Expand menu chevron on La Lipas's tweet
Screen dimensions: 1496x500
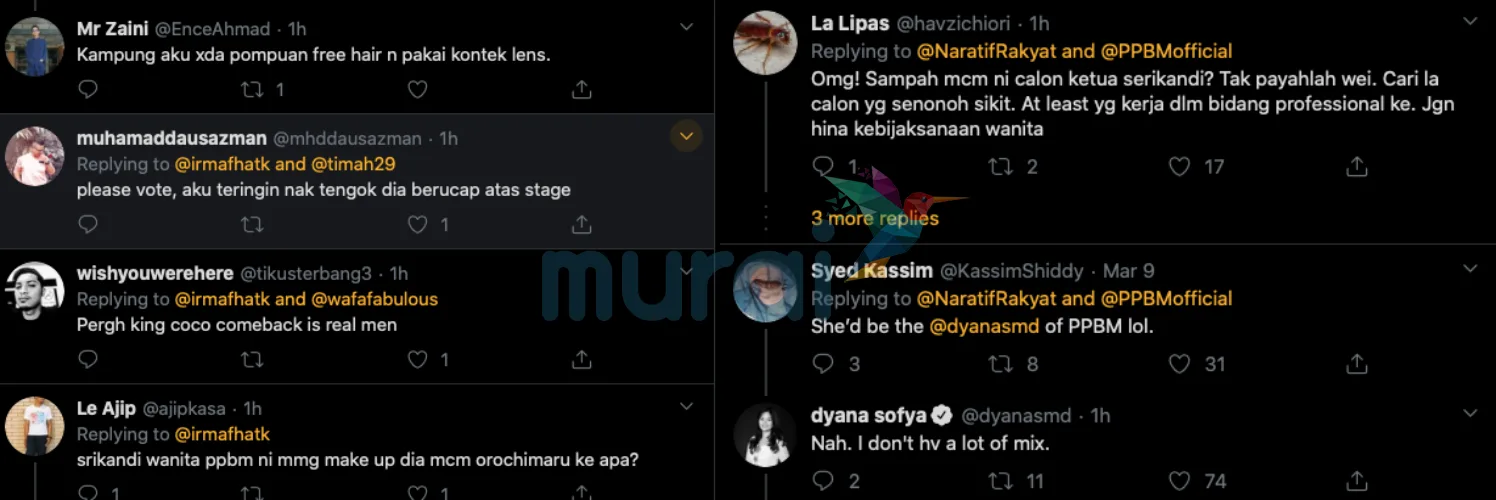click(1470, 21)
